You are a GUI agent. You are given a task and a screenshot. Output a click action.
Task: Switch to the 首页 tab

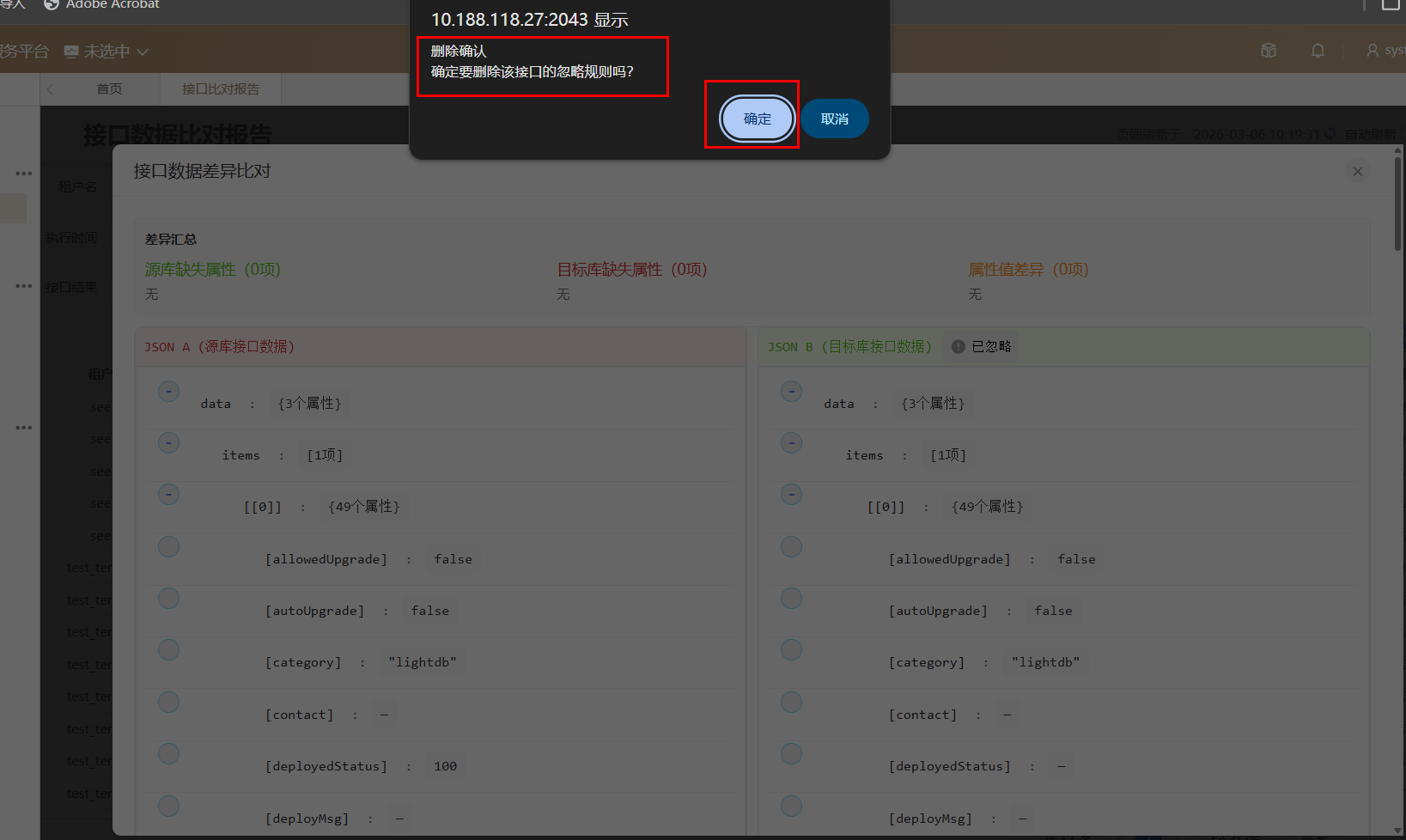(109, 89)
